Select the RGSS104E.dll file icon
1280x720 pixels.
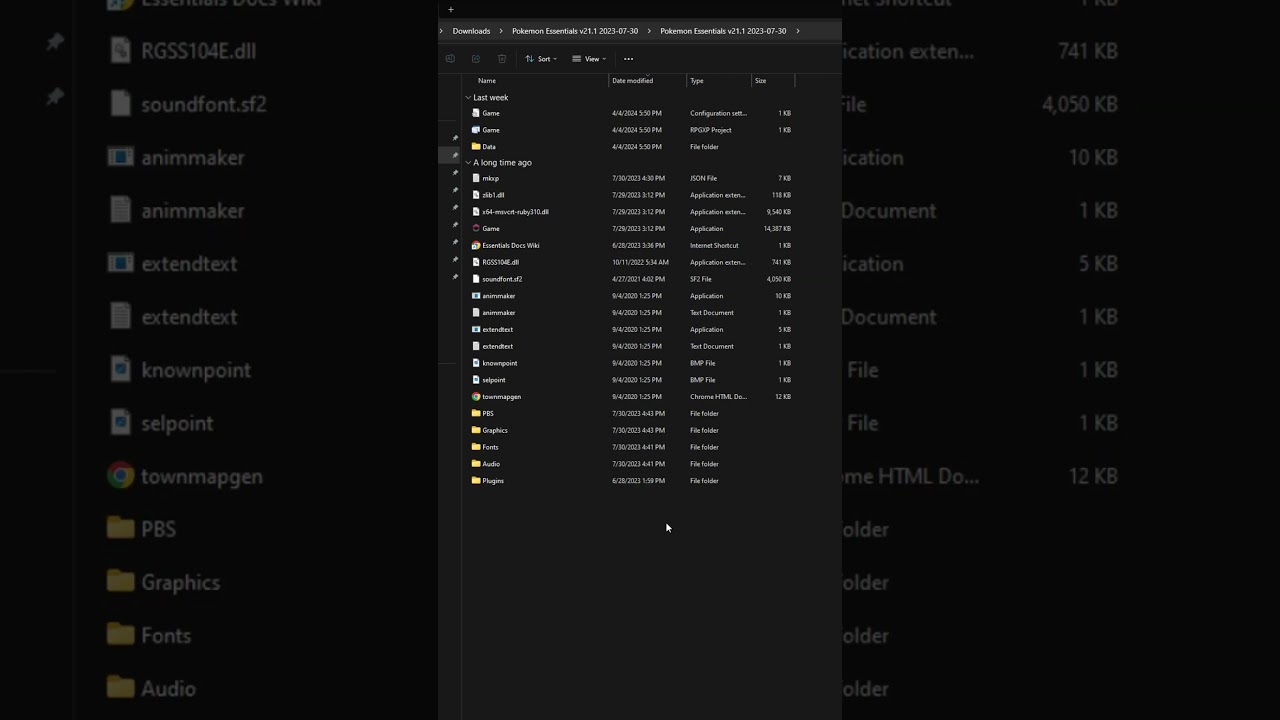[x=476, y=262]
